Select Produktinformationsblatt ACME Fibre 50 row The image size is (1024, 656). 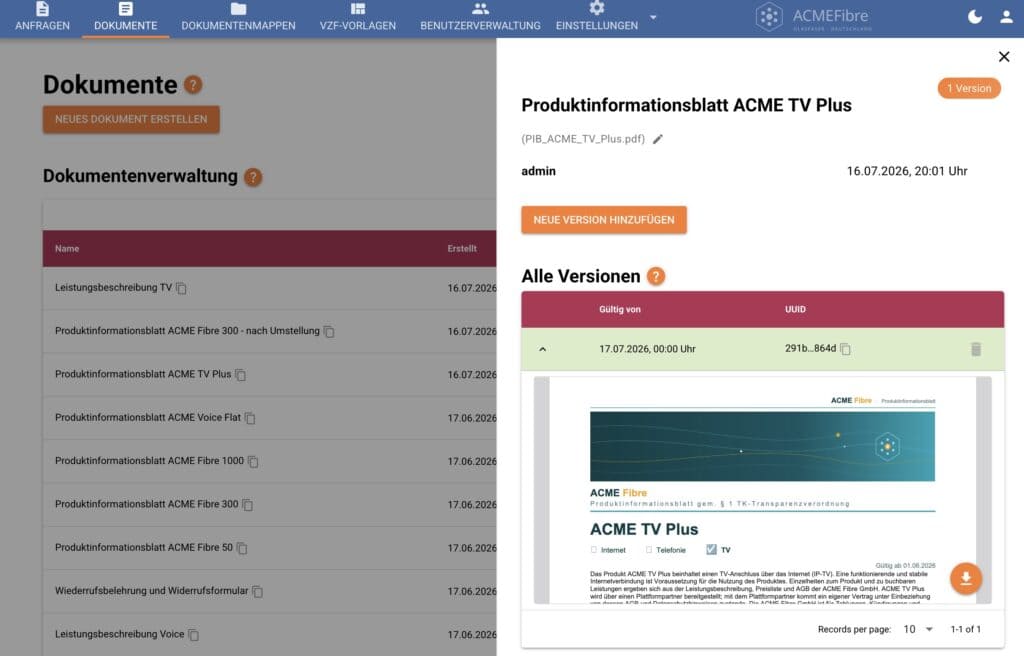269,548
